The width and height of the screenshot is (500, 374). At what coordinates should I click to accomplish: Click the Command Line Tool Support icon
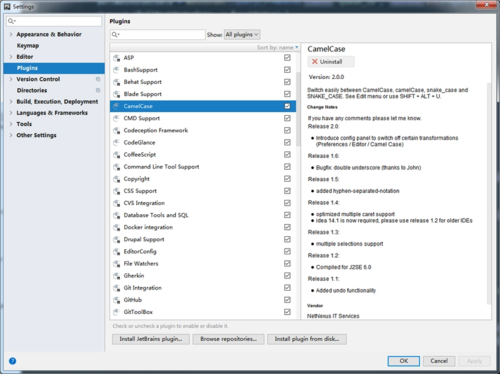[x=116, y=167]
